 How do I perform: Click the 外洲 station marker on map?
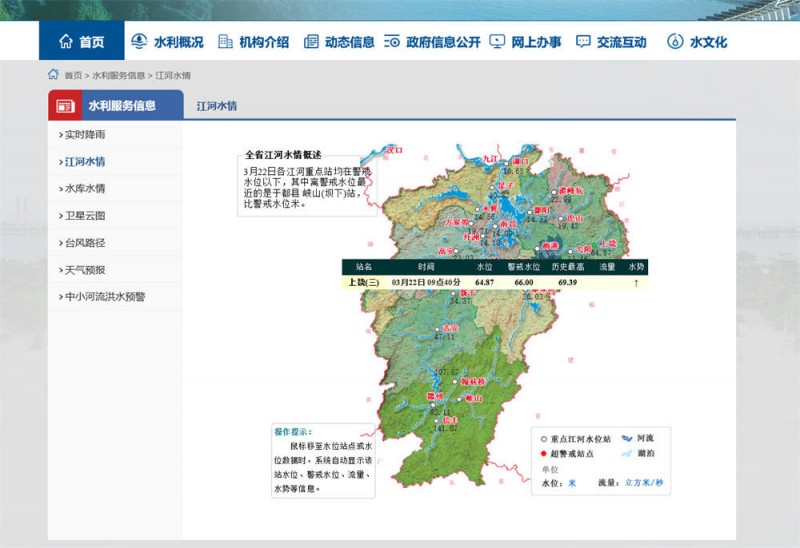pyautogui.click(x=482, y=236)
